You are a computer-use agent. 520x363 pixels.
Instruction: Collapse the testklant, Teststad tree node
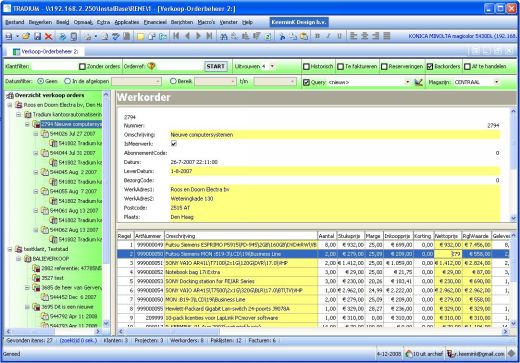click(x=10, y=249)
